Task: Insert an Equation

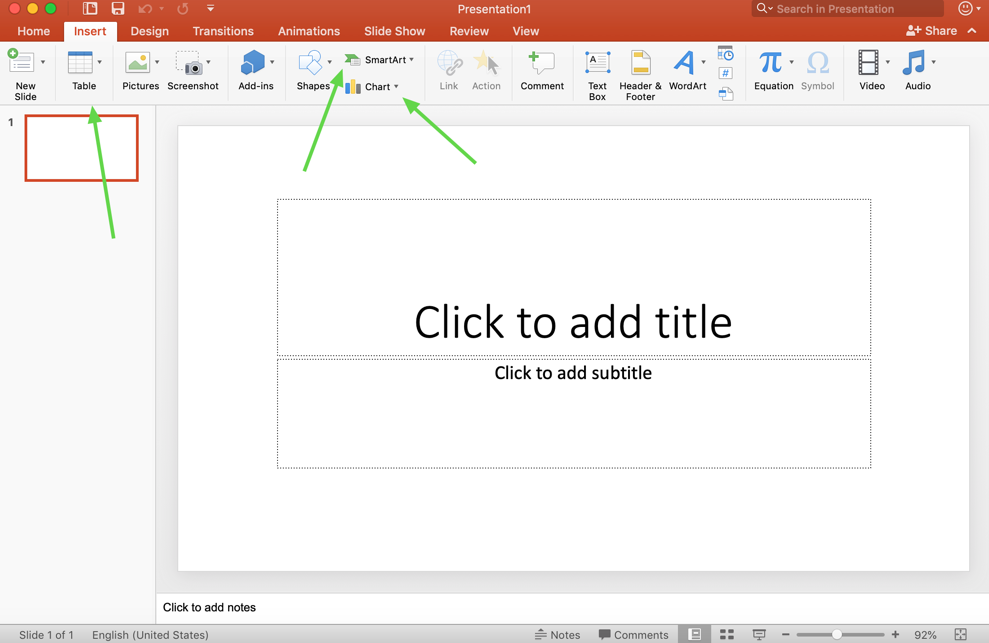Action: [771, 70]
